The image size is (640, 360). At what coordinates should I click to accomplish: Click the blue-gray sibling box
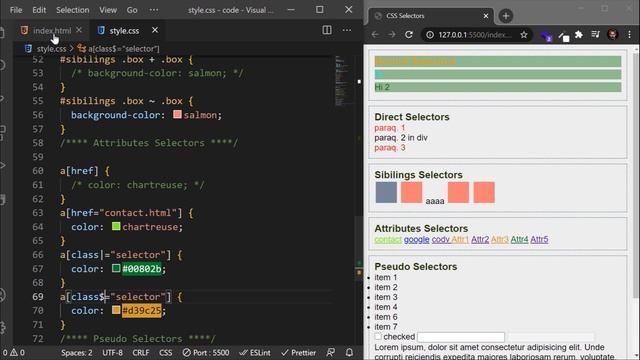point(386,192)
